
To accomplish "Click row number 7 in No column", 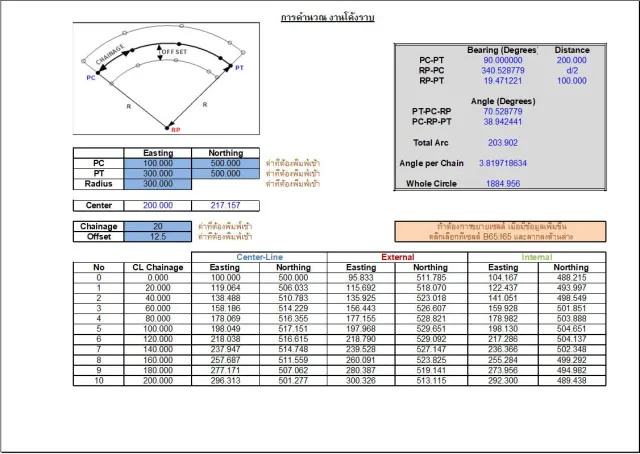I will (x=98, y=349).
